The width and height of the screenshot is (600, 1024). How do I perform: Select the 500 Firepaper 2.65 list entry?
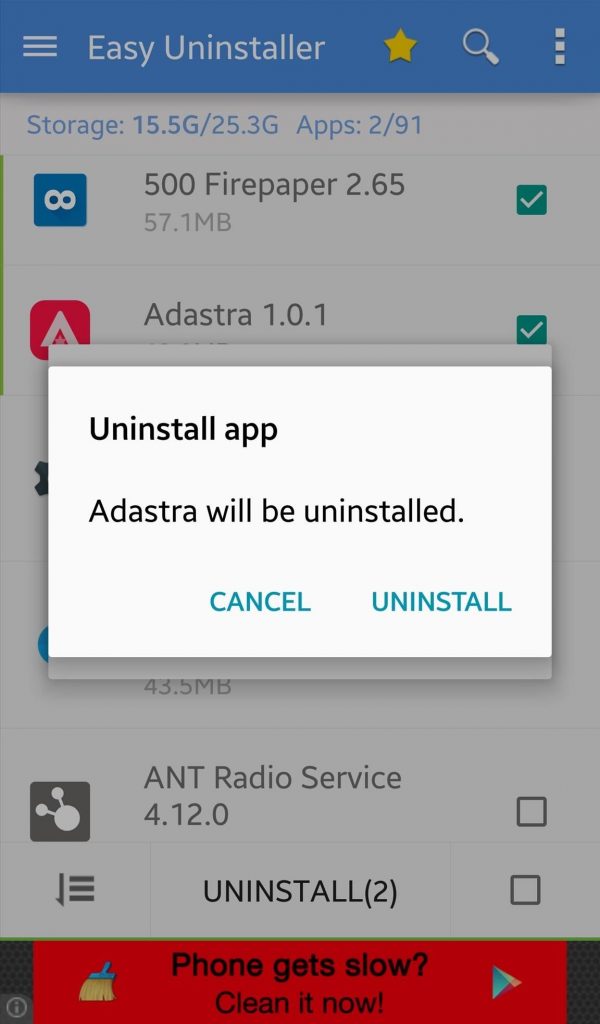pos(300,201)
